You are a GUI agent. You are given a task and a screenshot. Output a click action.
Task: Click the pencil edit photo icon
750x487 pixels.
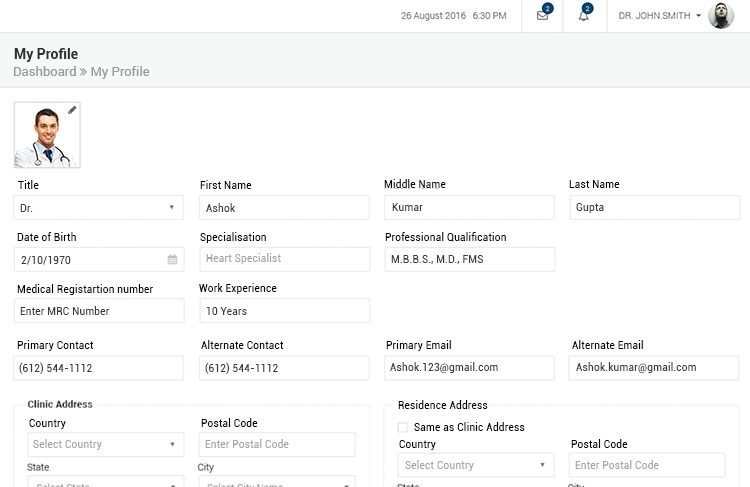[72, 110]
